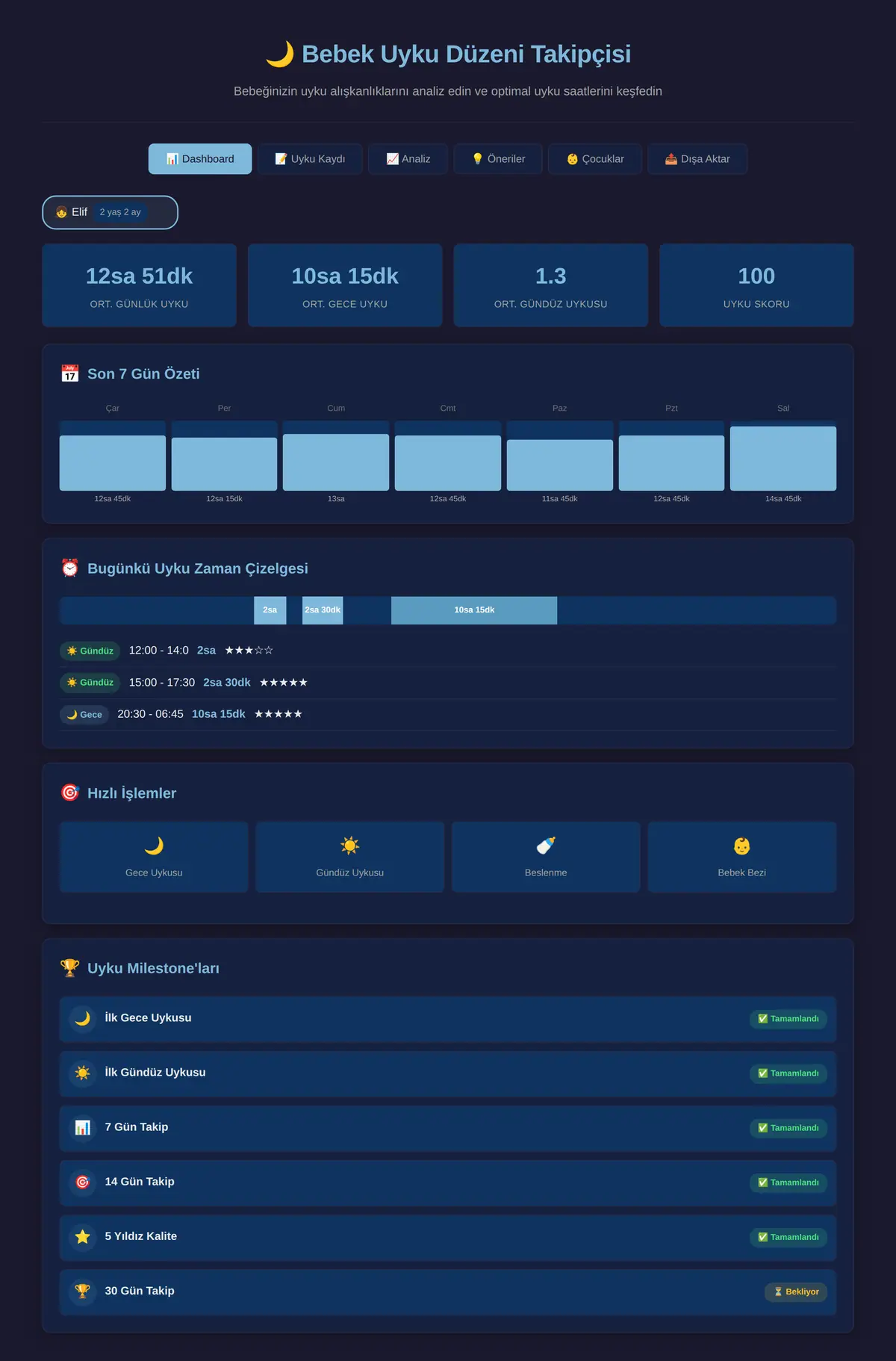Click the alarm clock icon beside Bugünkü Uyku Zaman Çizelgesi

(70, 568)
